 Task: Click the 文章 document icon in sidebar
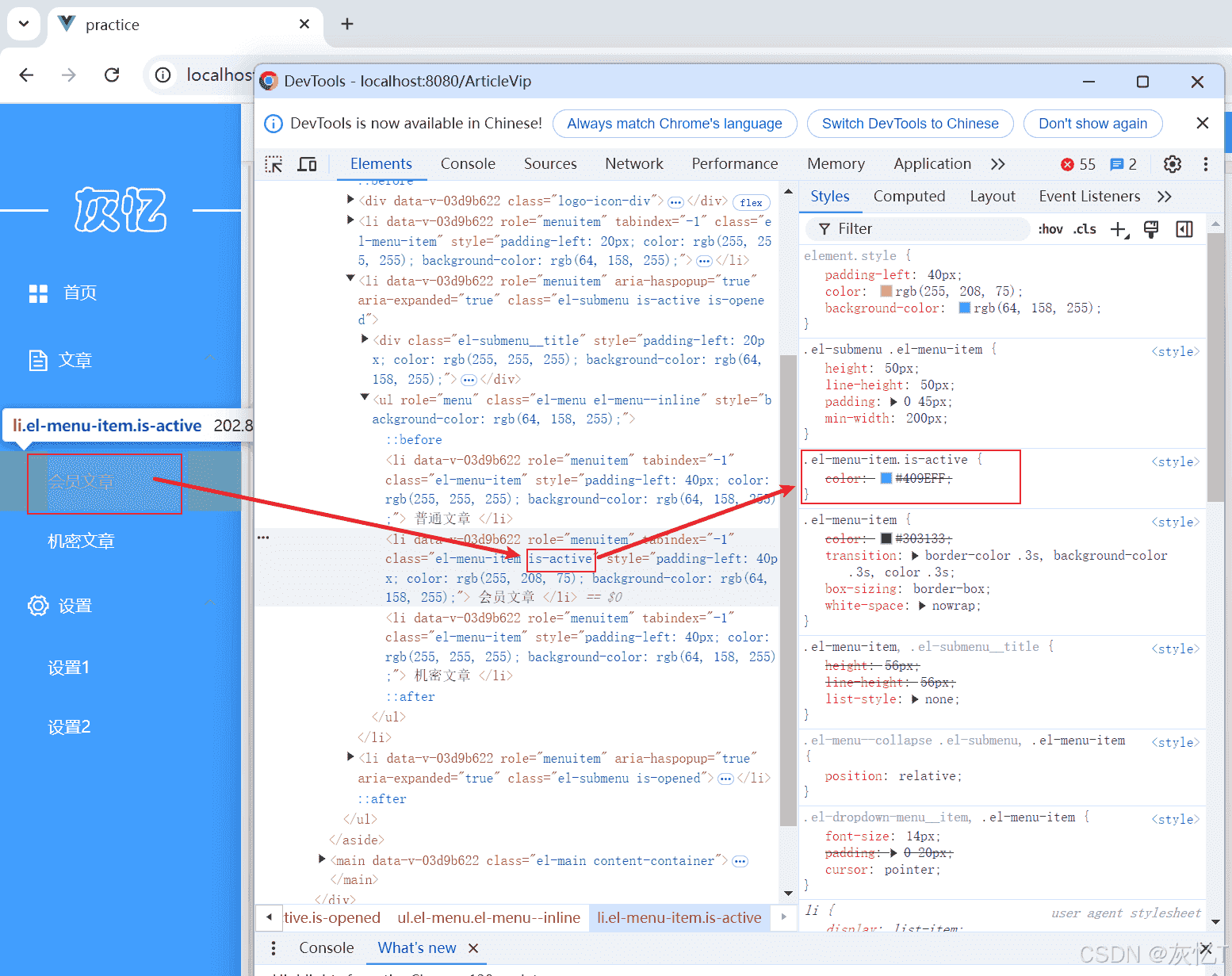38,361
